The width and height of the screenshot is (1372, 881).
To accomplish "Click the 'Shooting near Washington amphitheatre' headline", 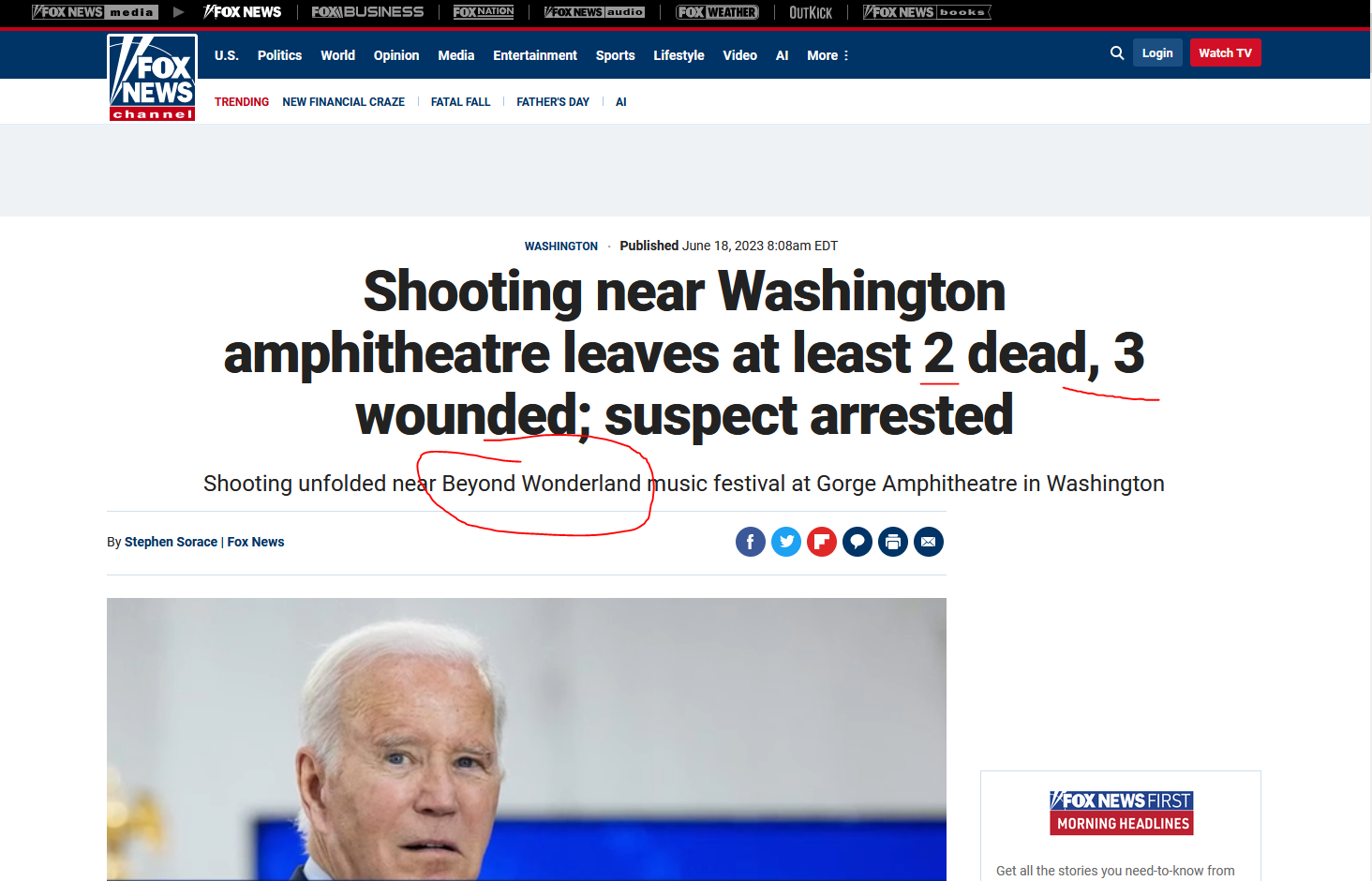I will [x=684, y=352].
